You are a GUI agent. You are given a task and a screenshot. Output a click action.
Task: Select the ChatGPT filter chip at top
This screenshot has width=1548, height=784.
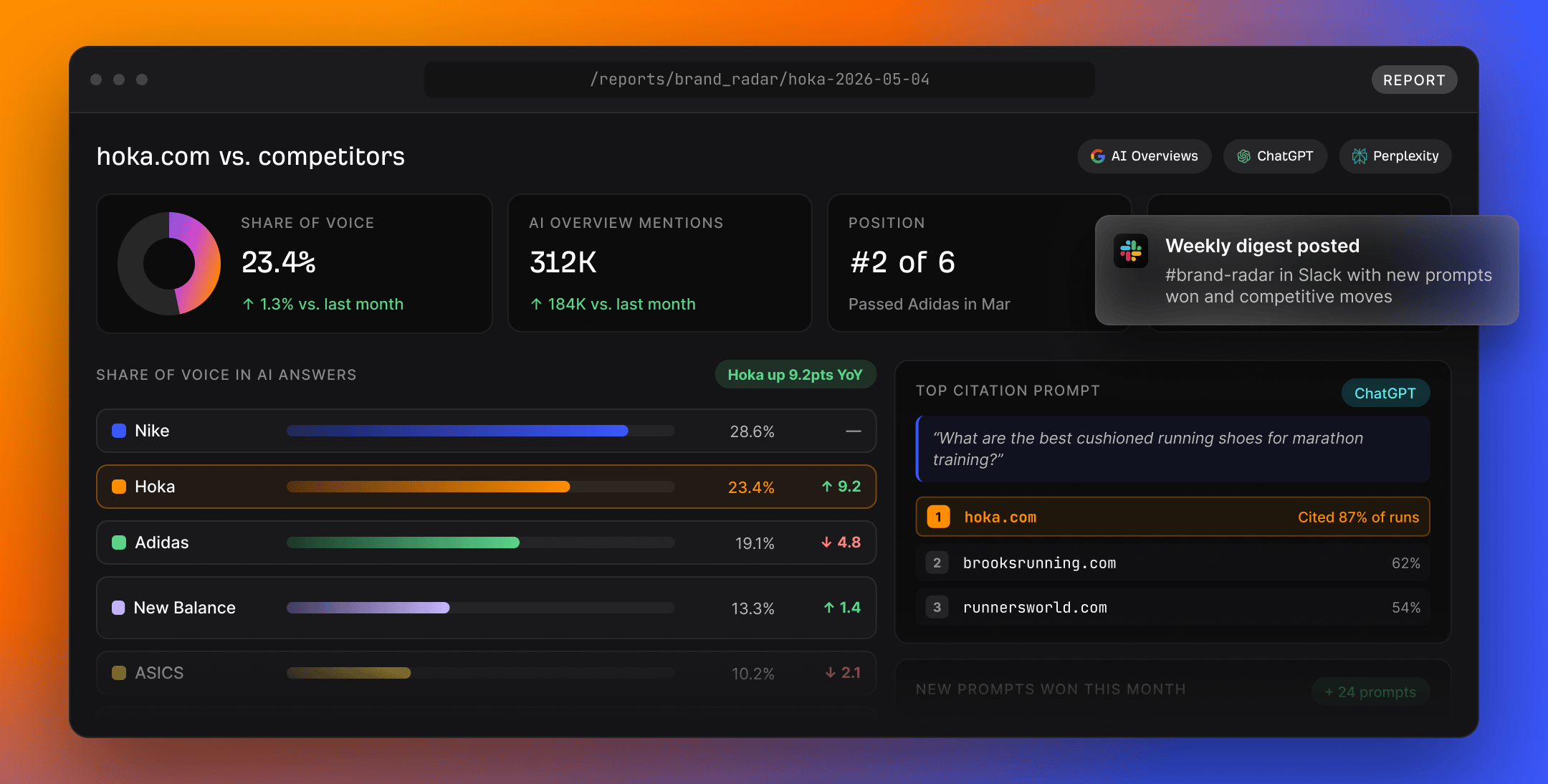pos(1275,156)
